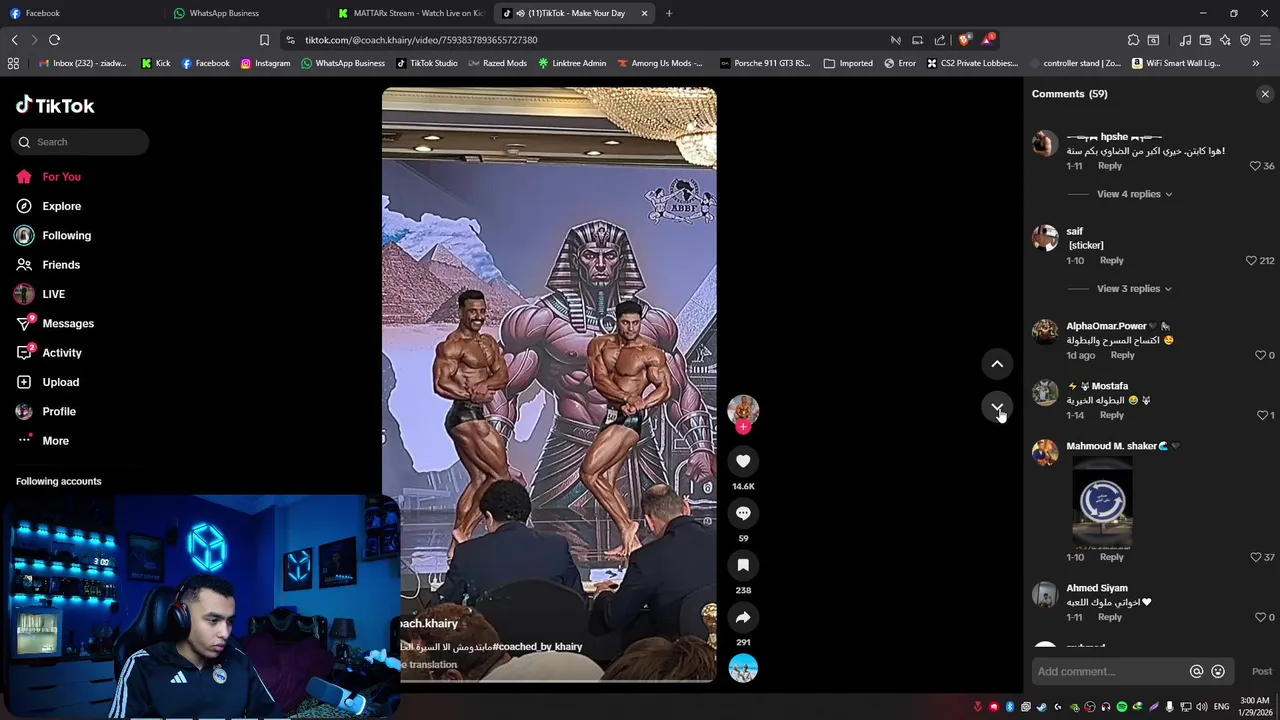This screenshot has height=720, width=1280.
Task: Insert a mention with the @ icon
Action: coord(1196,672)
